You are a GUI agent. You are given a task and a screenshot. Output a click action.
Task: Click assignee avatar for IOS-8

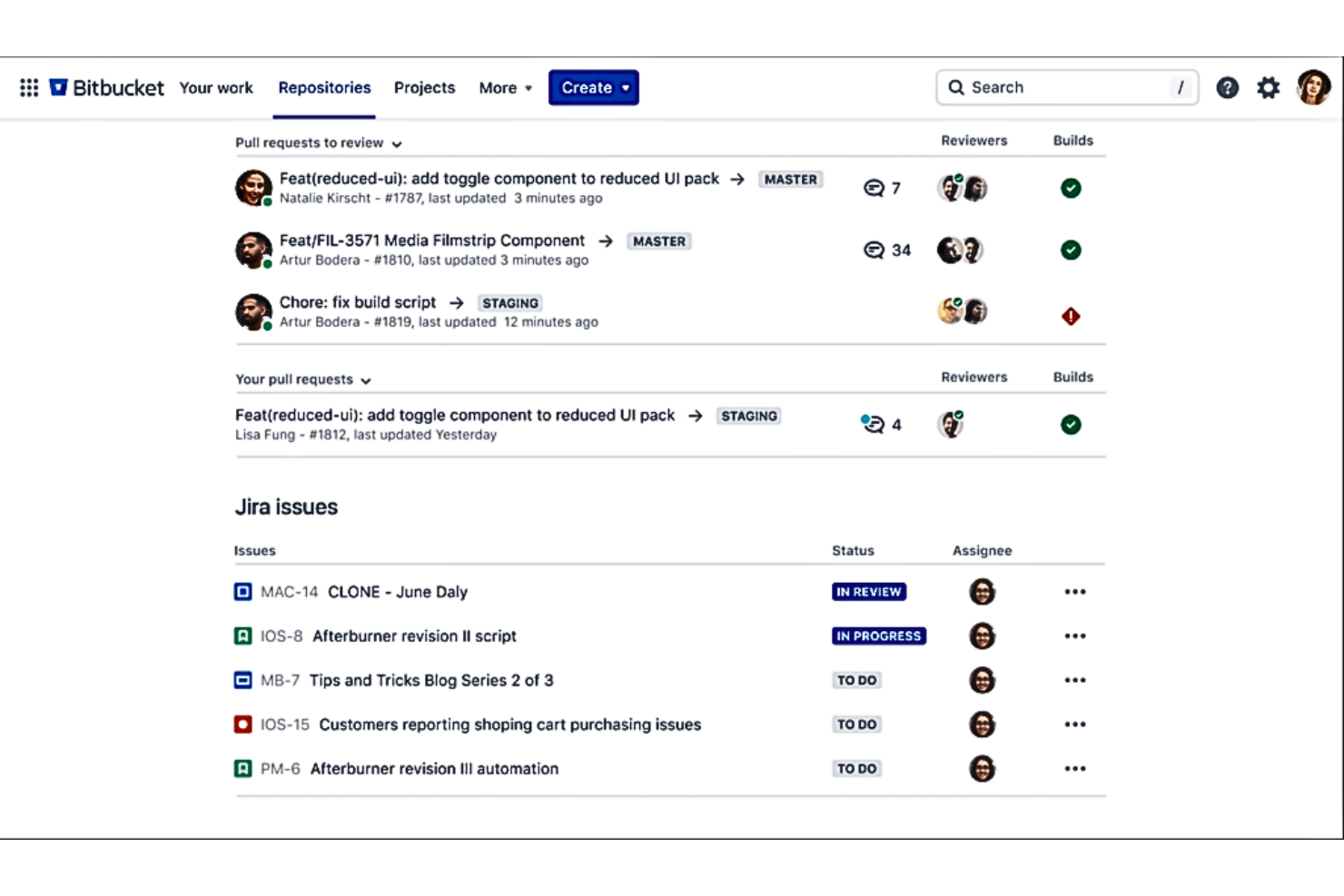(982, 635)
